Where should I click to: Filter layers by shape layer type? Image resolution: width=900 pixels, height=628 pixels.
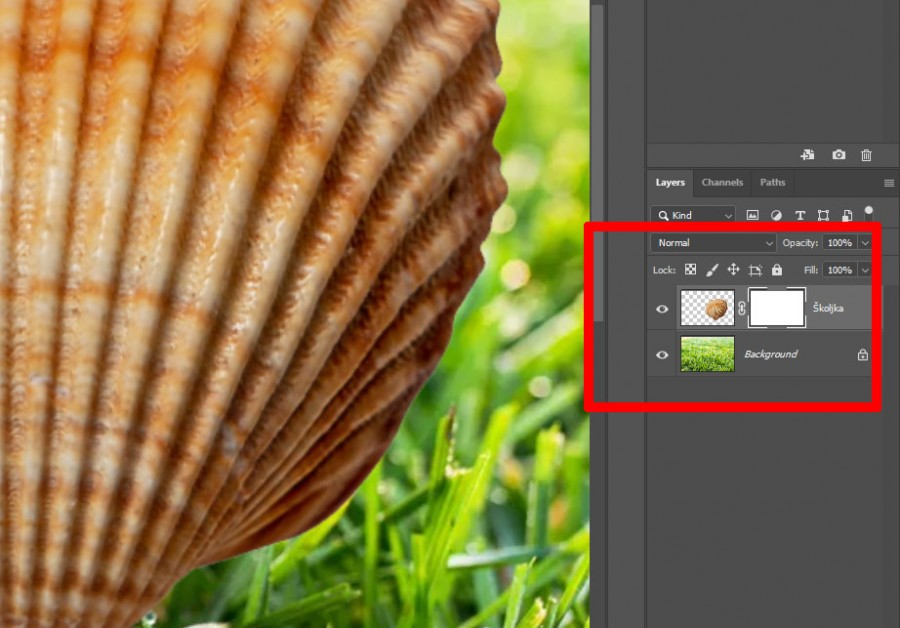(x=823, y=215)
